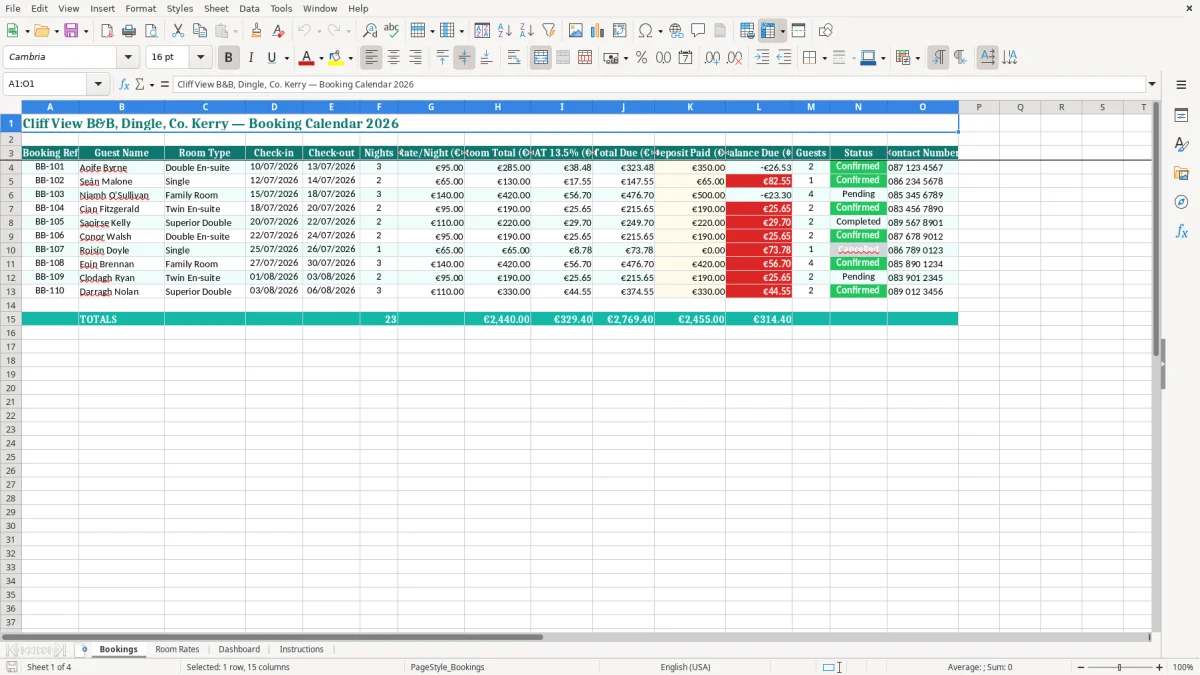Toggle Center Horizontally alignment
Viewport: 1200px width, 675px height.
(394, 58)
